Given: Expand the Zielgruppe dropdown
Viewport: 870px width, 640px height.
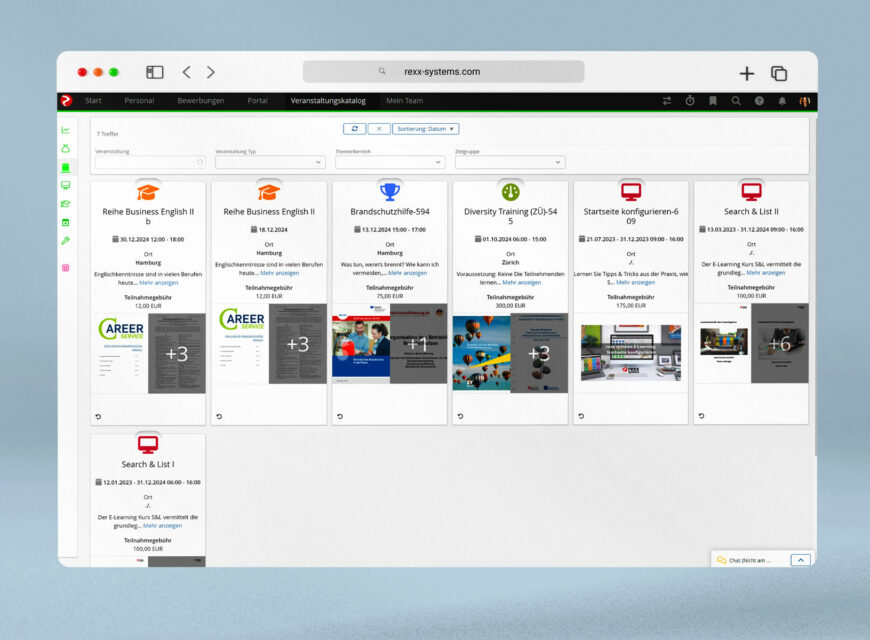Looking at the screenshot, I should pos(510,162).
